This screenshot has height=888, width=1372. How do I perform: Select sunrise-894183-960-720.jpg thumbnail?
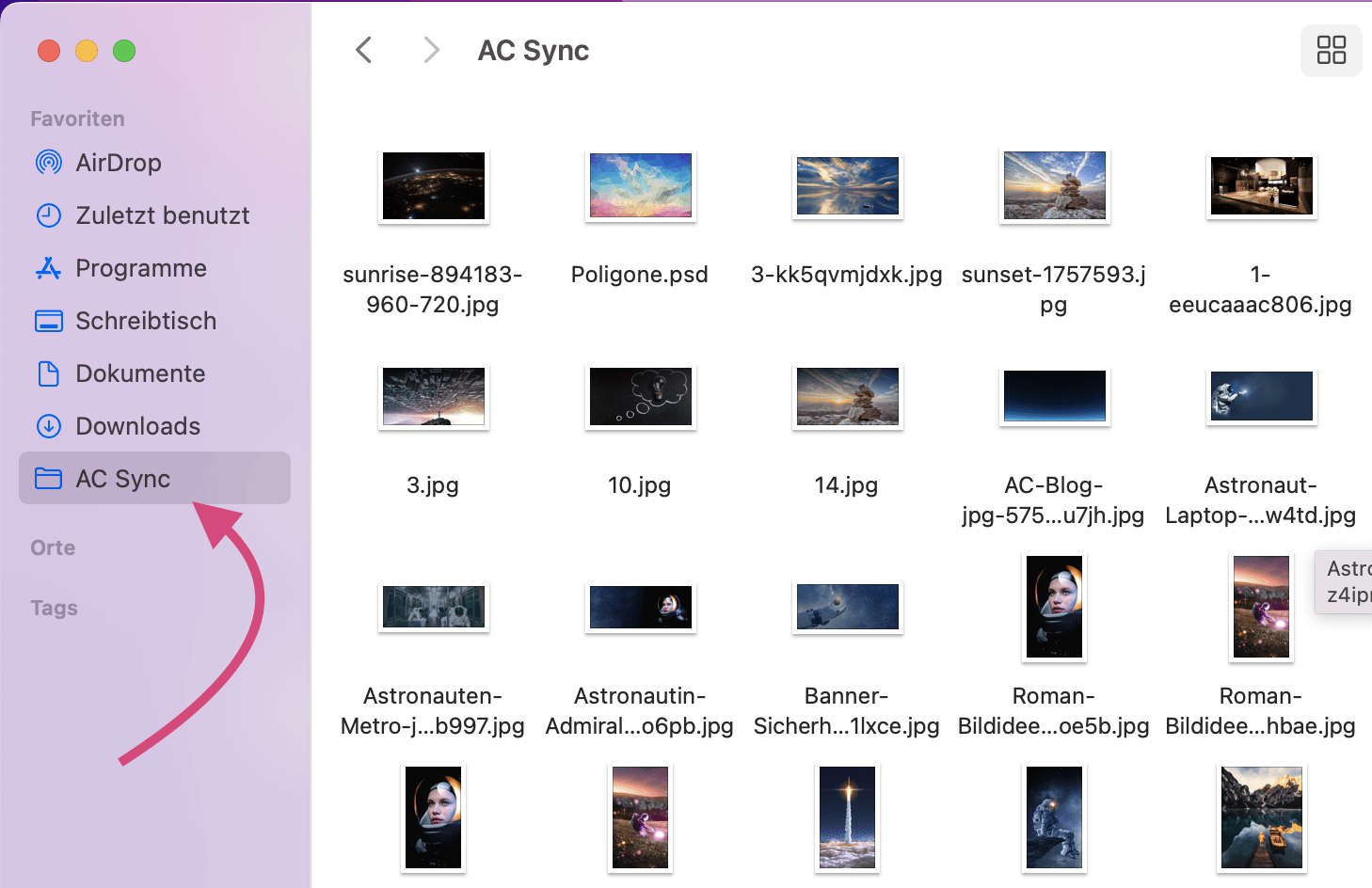click(433, 185)
